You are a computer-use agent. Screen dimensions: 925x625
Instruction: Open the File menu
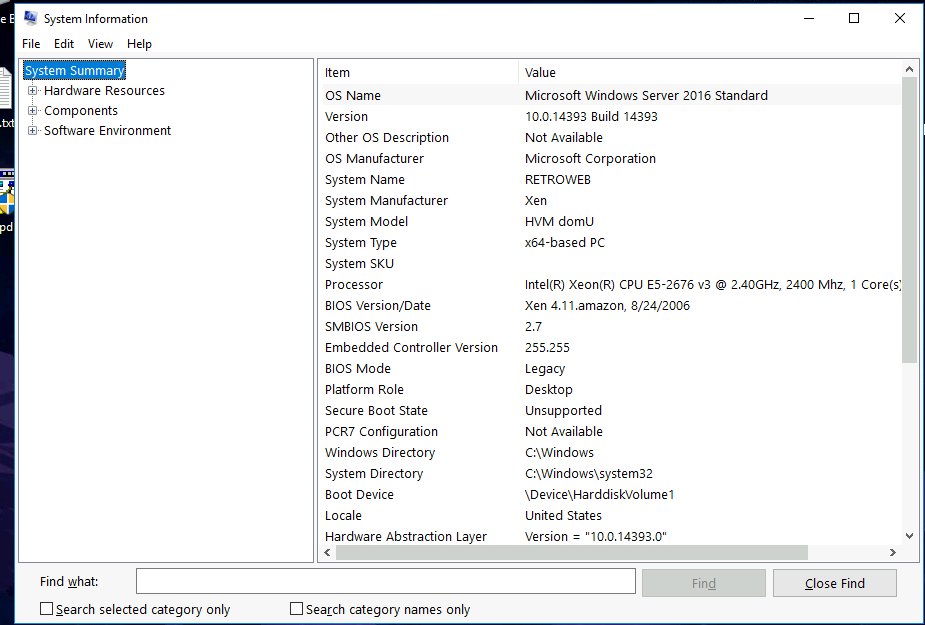tap(31, 44)
